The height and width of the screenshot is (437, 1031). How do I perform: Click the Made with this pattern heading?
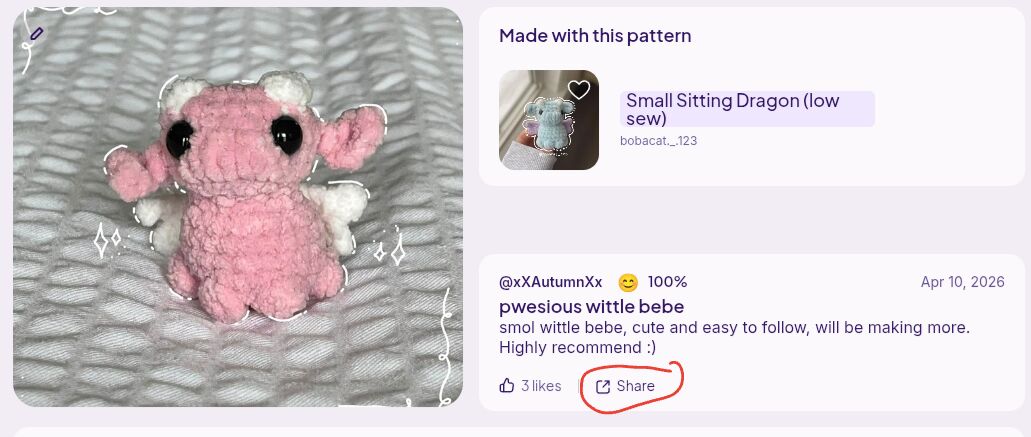(x=595, y=36)
